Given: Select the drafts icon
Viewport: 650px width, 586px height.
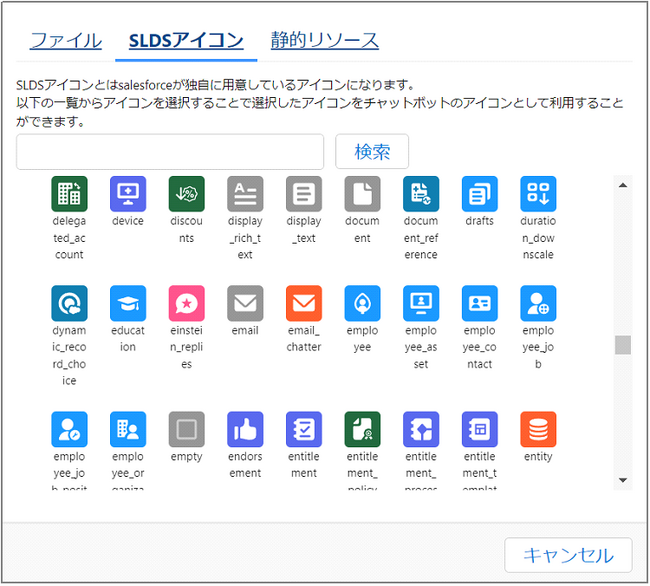Looking at the screenshot, I should 479,193.
